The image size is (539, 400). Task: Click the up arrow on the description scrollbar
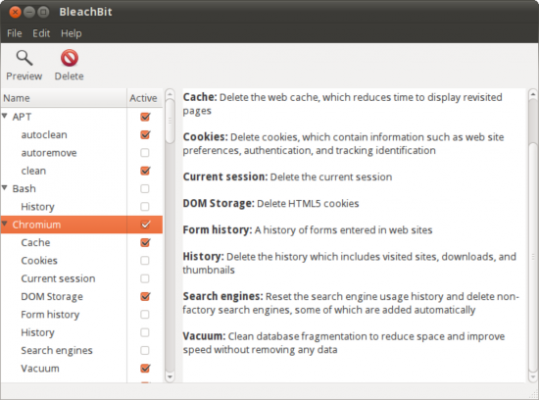pyautogui.click(x=532, y=93)
